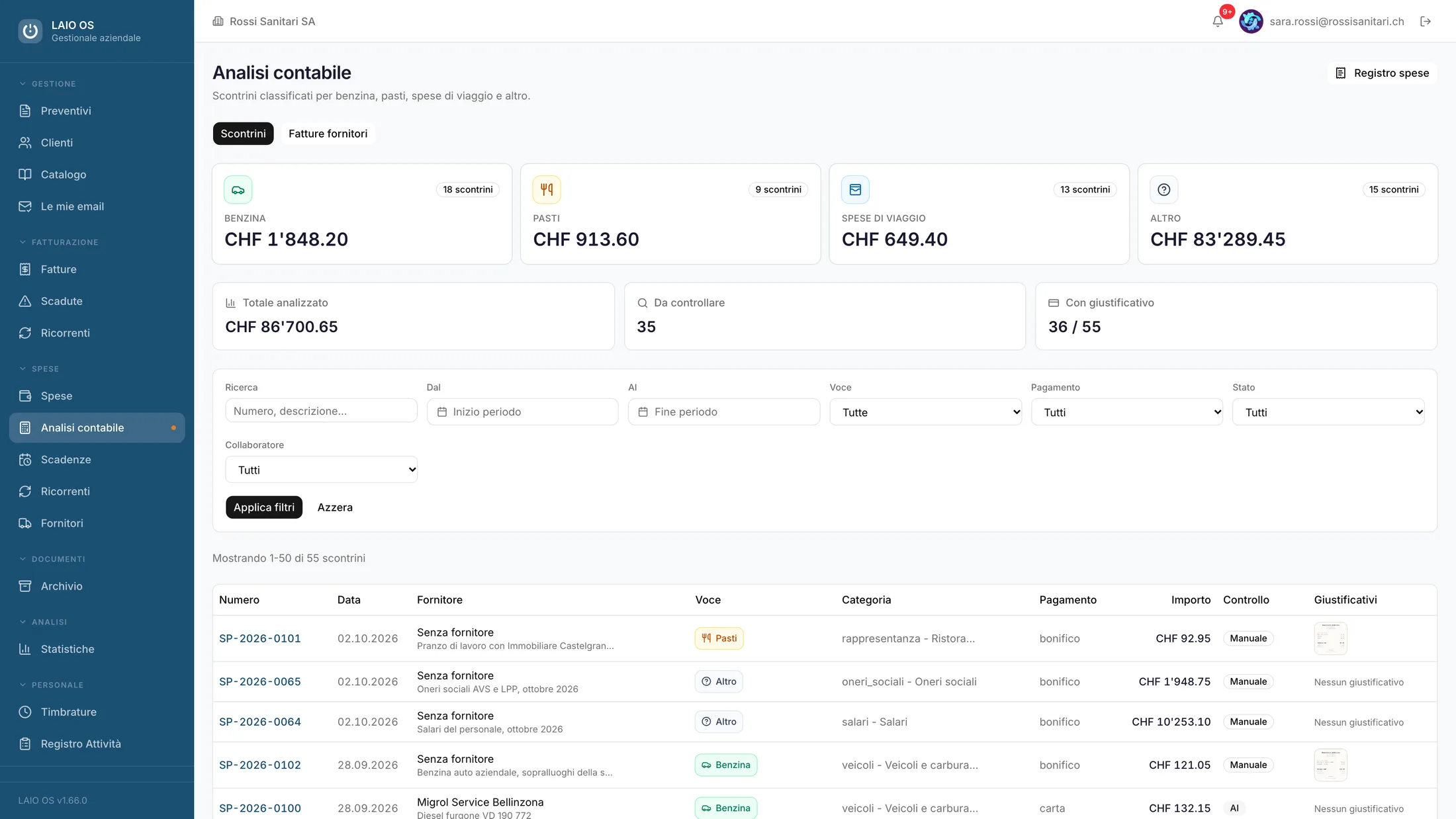Open Scadenze in the sidebar
The height and width of the screenshot is (819, 1456).
[97, 459]
